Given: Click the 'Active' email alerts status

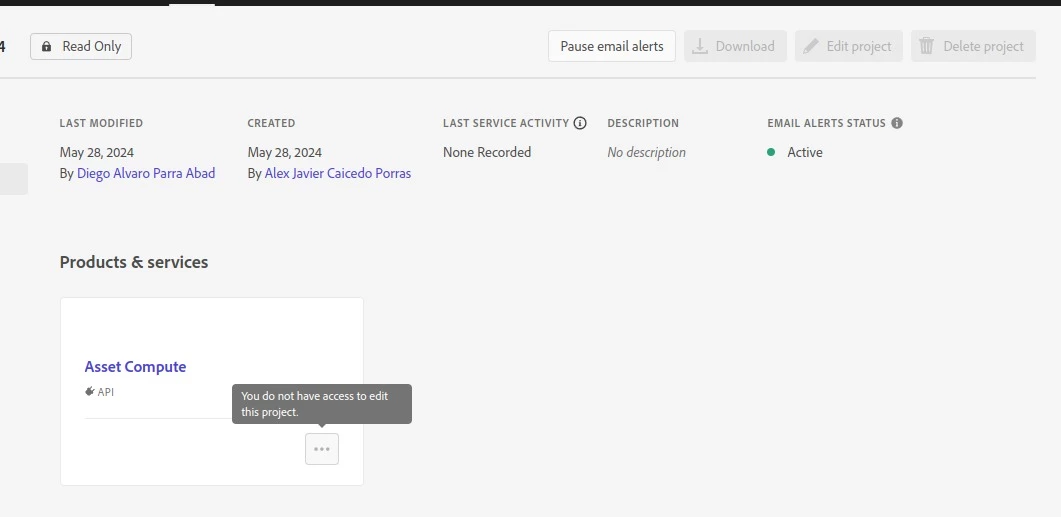Looking at the screenshot, I should pyautogui.click(x=805, y=152).
